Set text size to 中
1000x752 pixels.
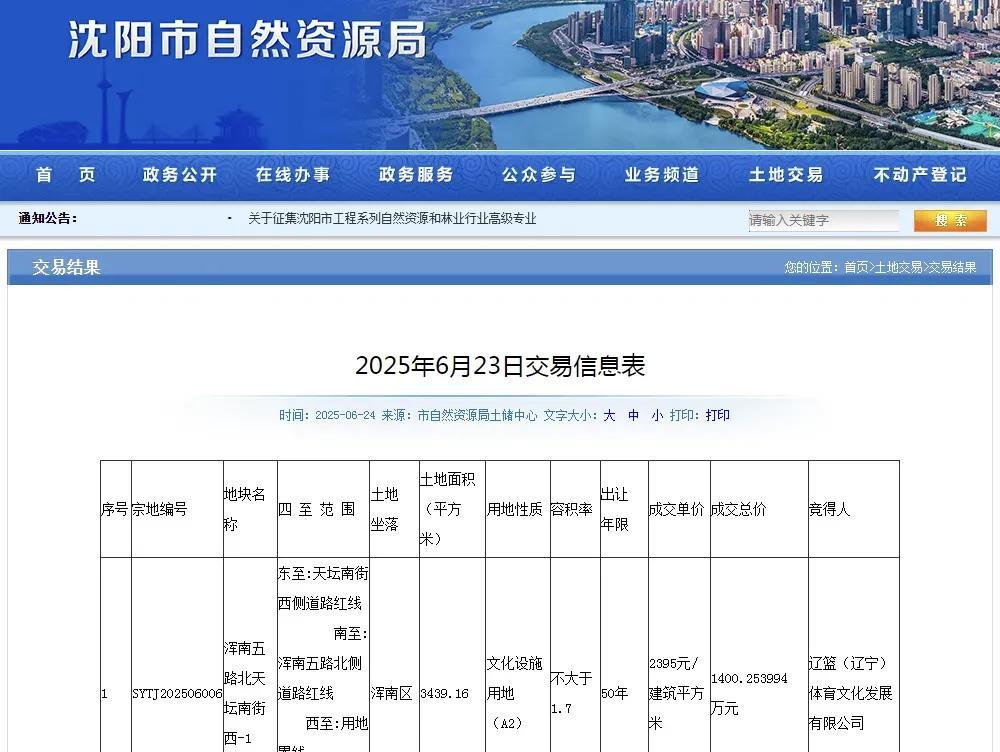click(633, 415)
